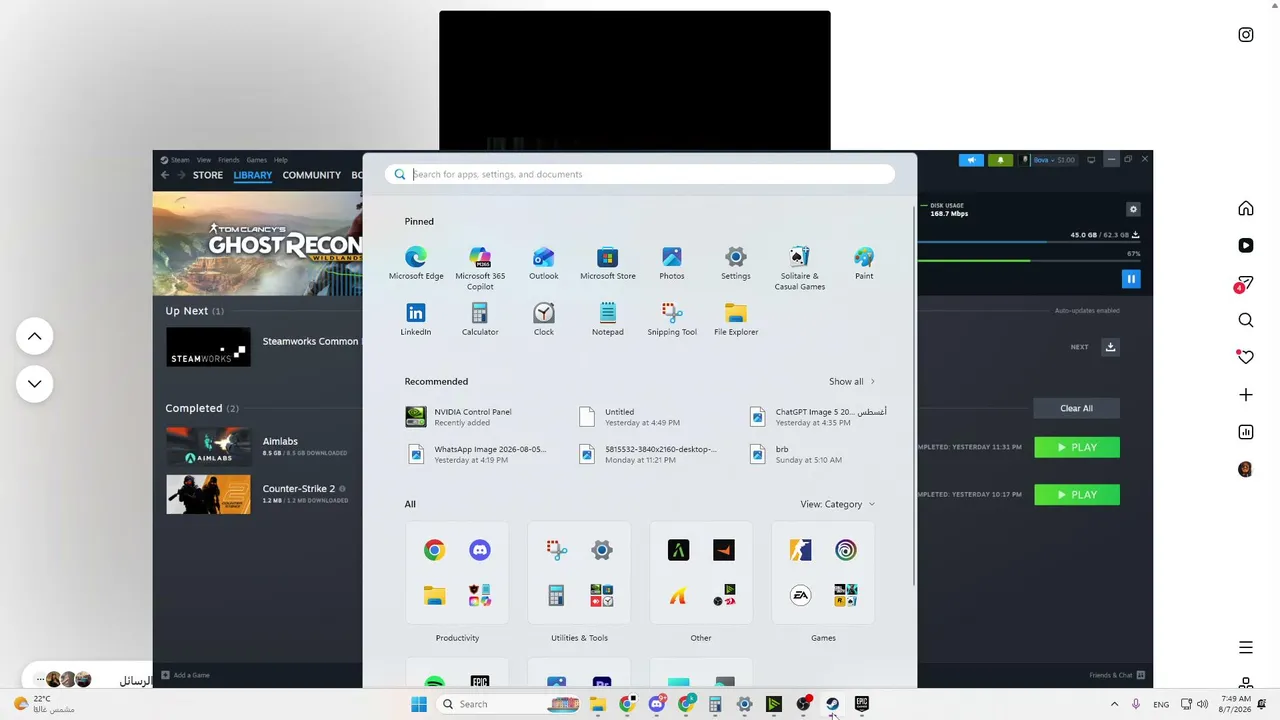Screen dimensions: 1280x720
Task: Click Add a Game in Steam
Action: (186, 675)
